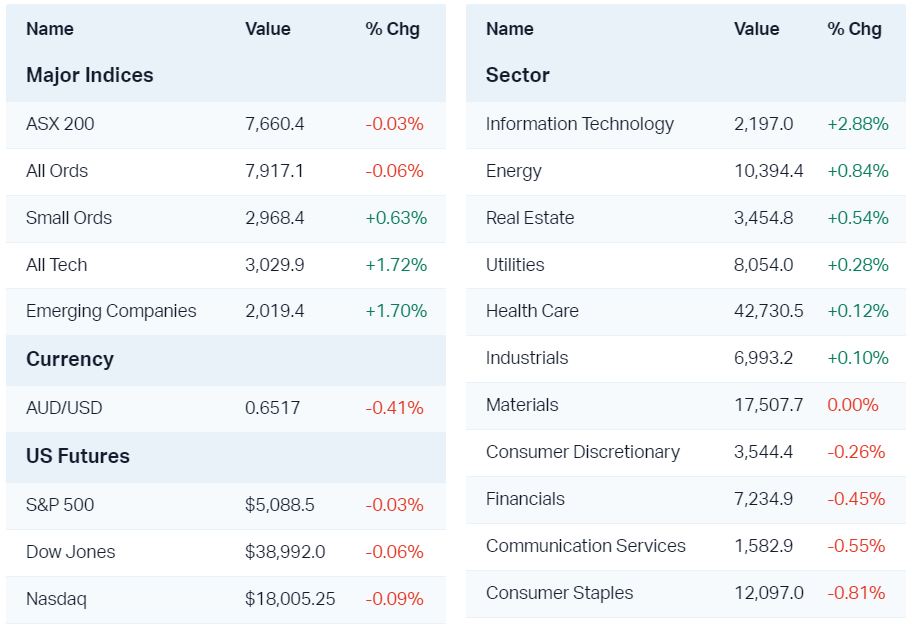The height and width of the screenshot is (639, 909).
Task: Select the AUD/USD currency pair
Action: point(64,408)
